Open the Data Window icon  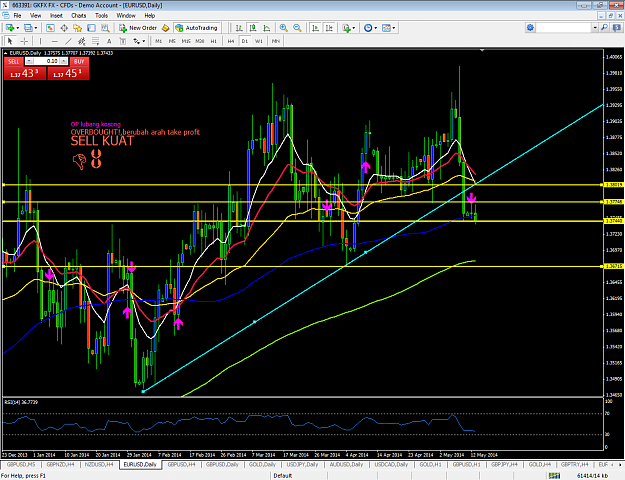64,28
